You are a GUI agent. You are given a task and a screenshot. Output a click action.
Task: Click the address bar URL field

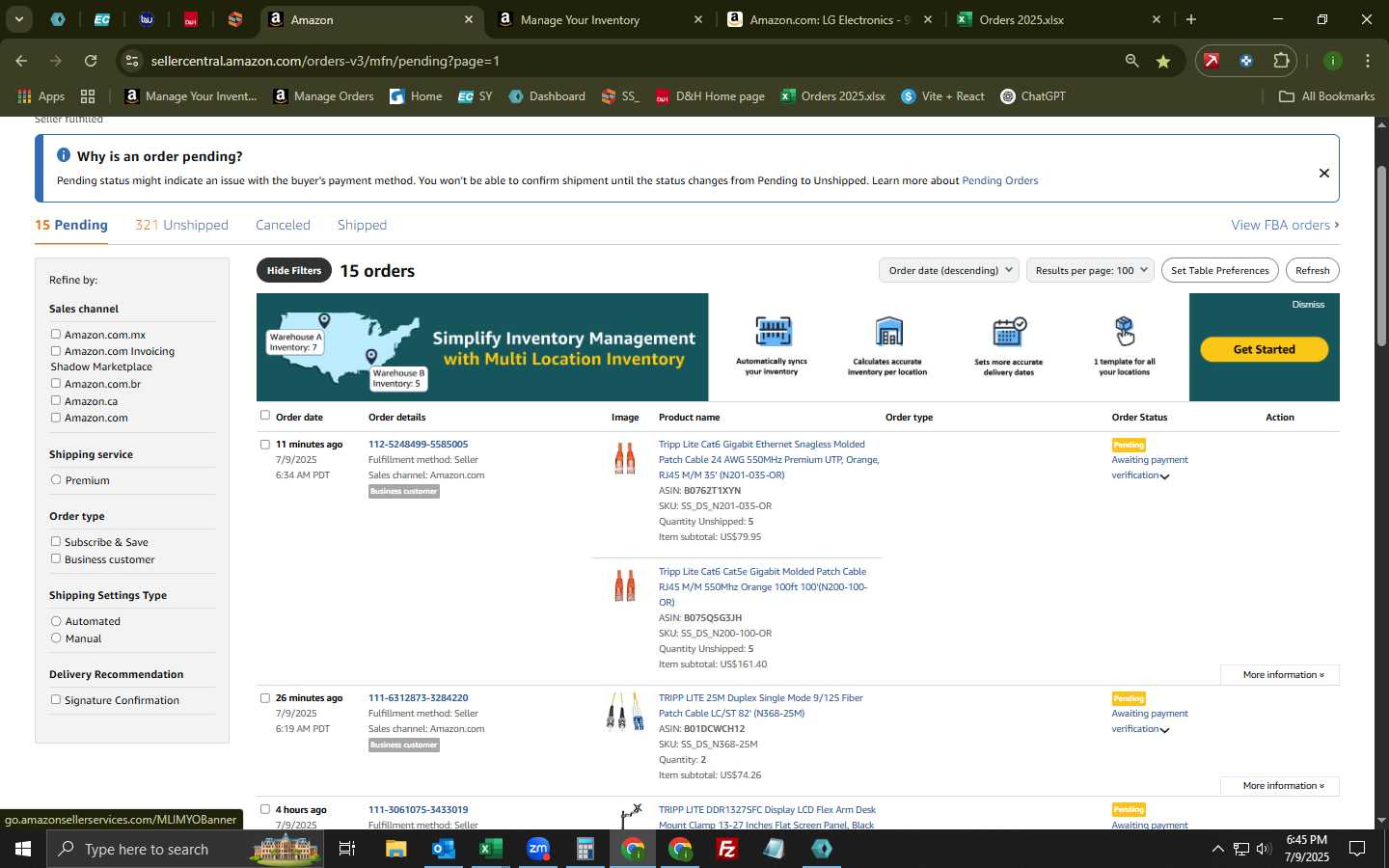[617, 61]
